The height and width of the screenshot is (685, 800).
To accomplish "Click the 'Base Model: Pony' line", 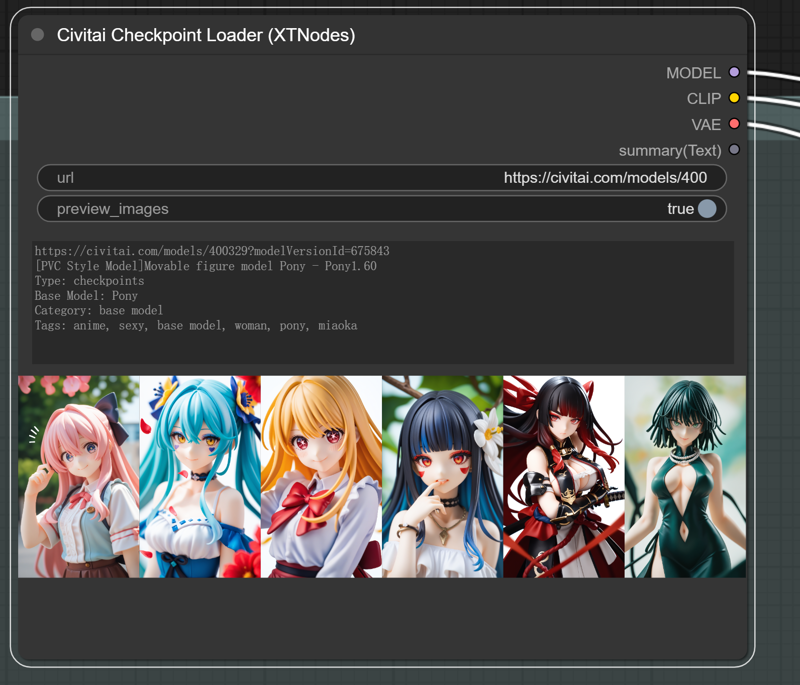I will click(x=86, y=296).
